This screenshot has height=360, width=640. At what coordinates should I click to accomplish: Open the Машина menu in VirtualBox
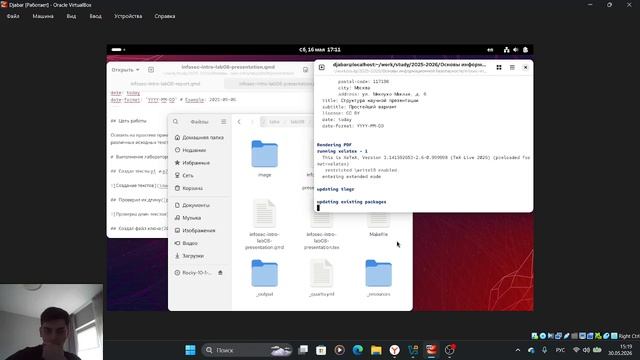(x=43, y=16)
